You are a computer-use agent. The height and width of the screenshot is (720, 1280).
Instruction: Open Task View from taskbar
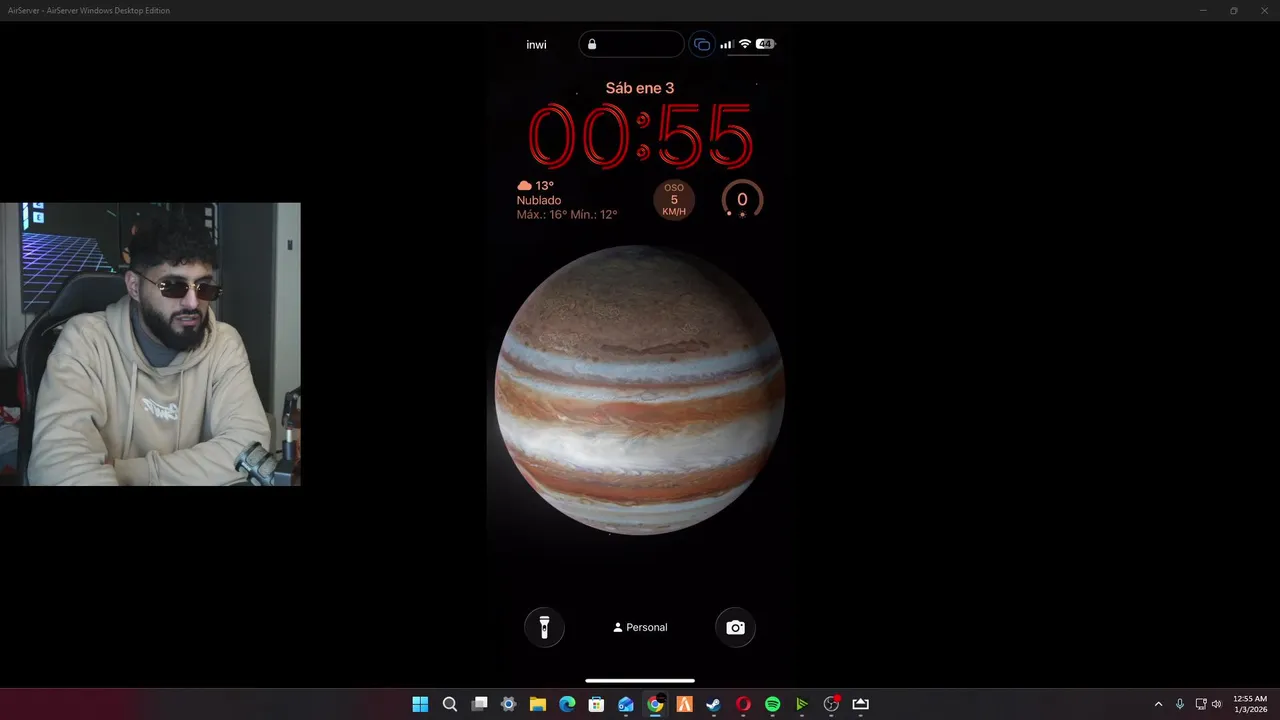tap(479, 704)
